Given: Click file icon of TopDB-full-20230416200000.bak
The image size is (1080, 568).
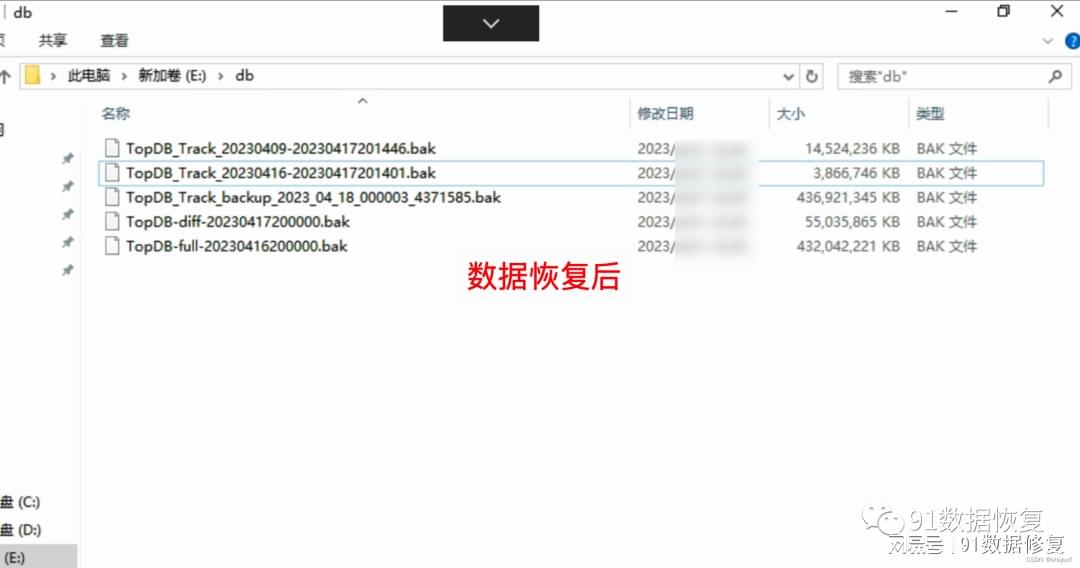Looking at the screenshot, I should tap(112, 246).
